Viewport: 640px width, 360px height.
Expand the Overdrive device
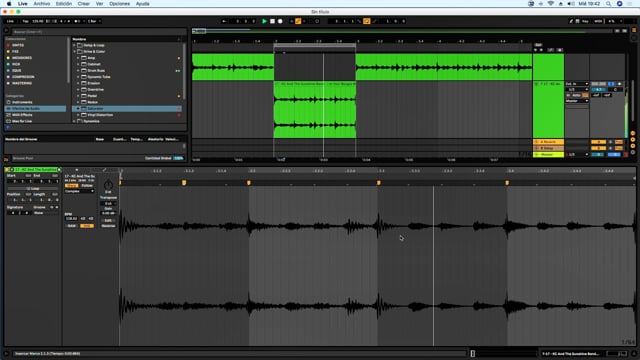[x=78, y=89]
